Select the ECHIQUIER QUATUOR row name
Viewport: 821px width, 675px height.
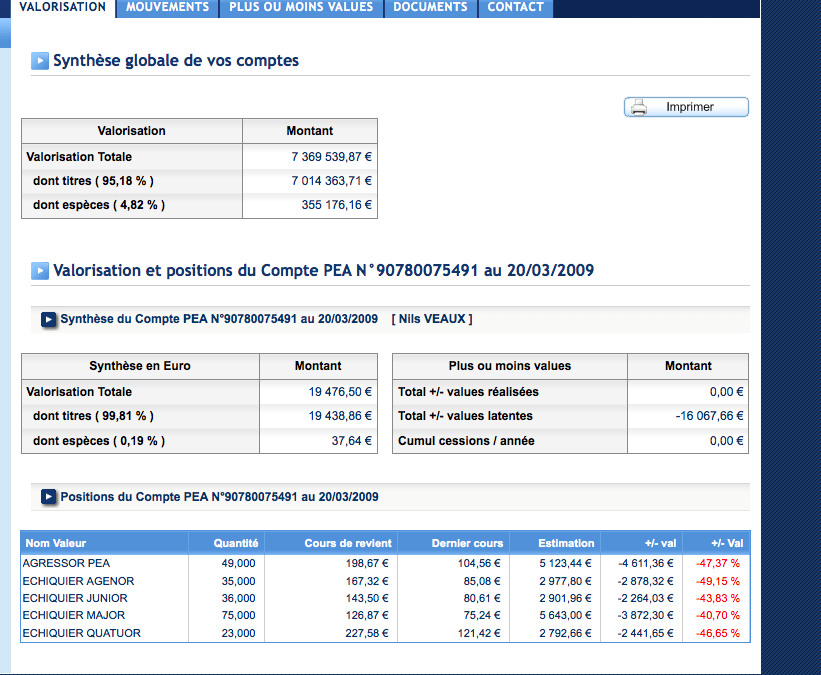(x=81, y=633)
